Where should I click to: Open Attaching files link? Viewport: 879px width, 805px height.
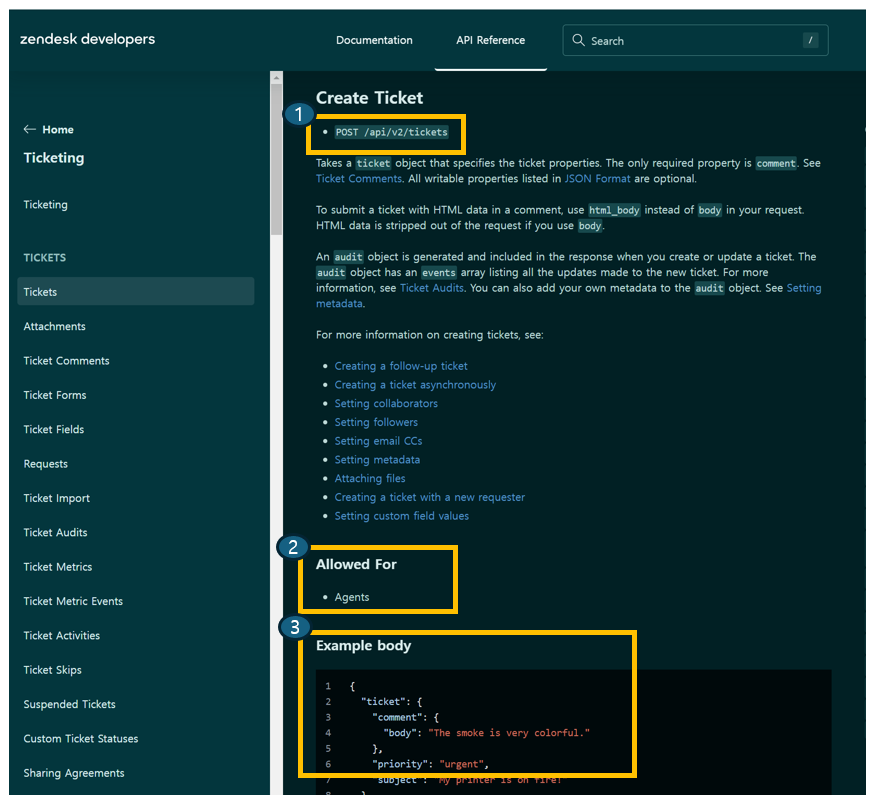[370, 479]
